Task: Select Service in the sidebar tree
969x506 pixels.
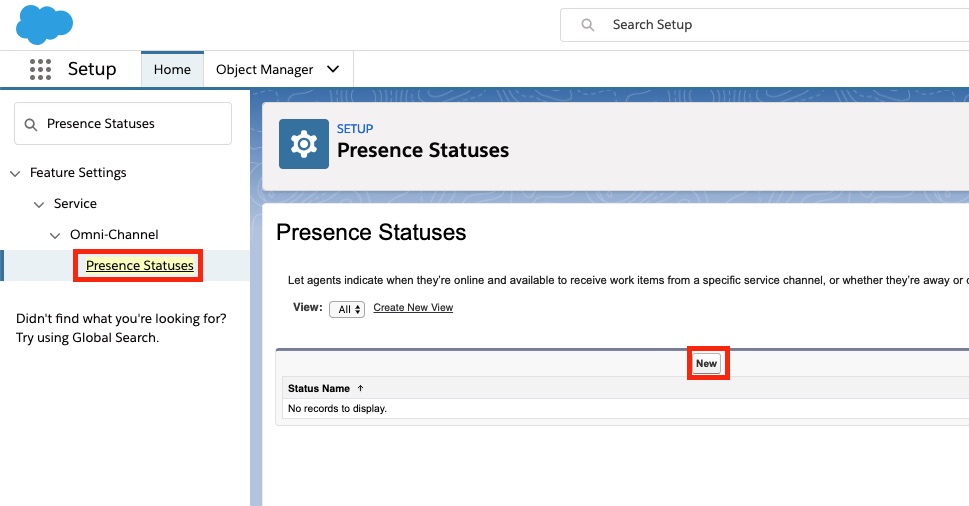Action: pyautogui.click(x=75, y=203)
